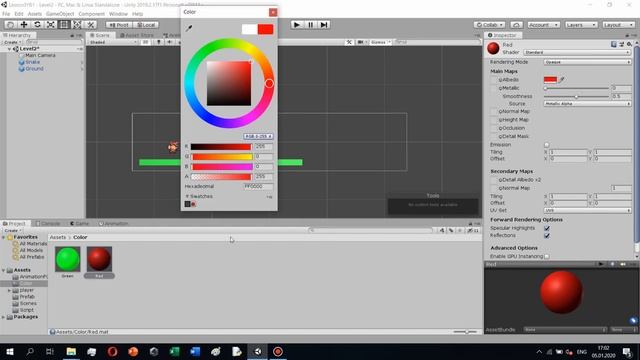
Task: Collapse the Level2 scene in Hierarchy
Action: pyautogui.click(x=9, y=49)
